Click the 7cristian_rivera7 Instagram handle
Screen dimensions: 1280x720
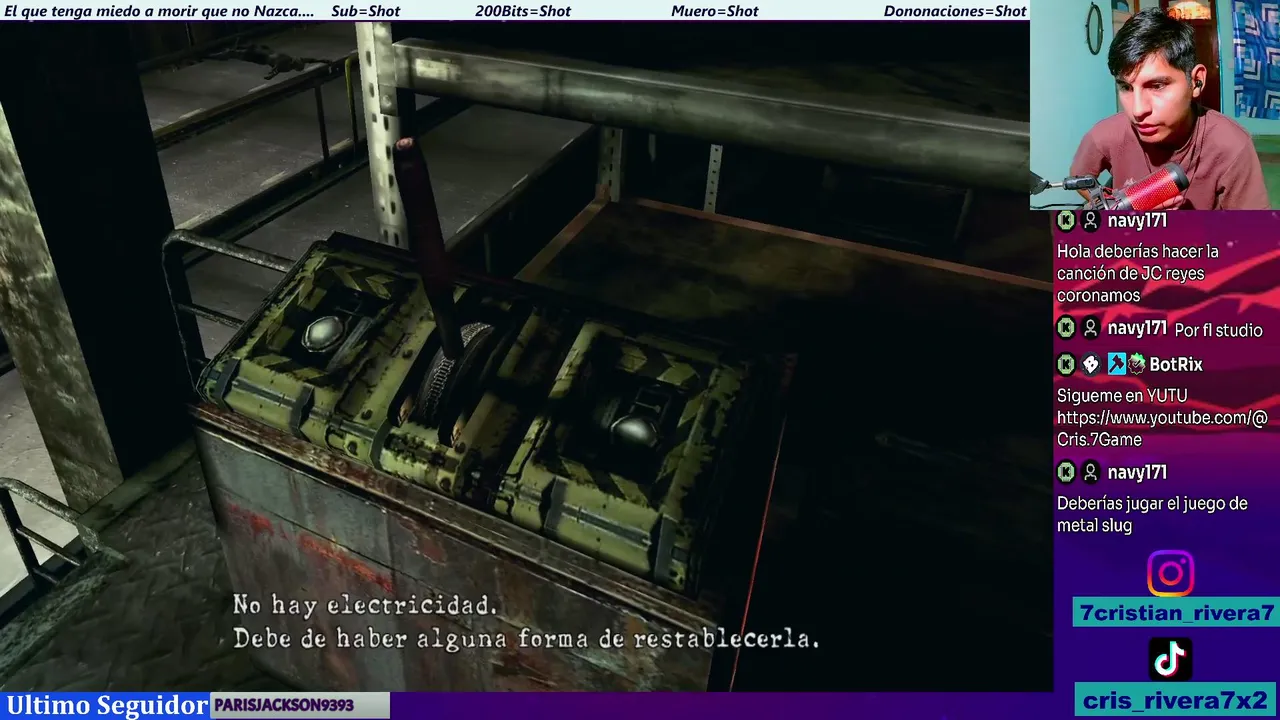(1176, 613)
